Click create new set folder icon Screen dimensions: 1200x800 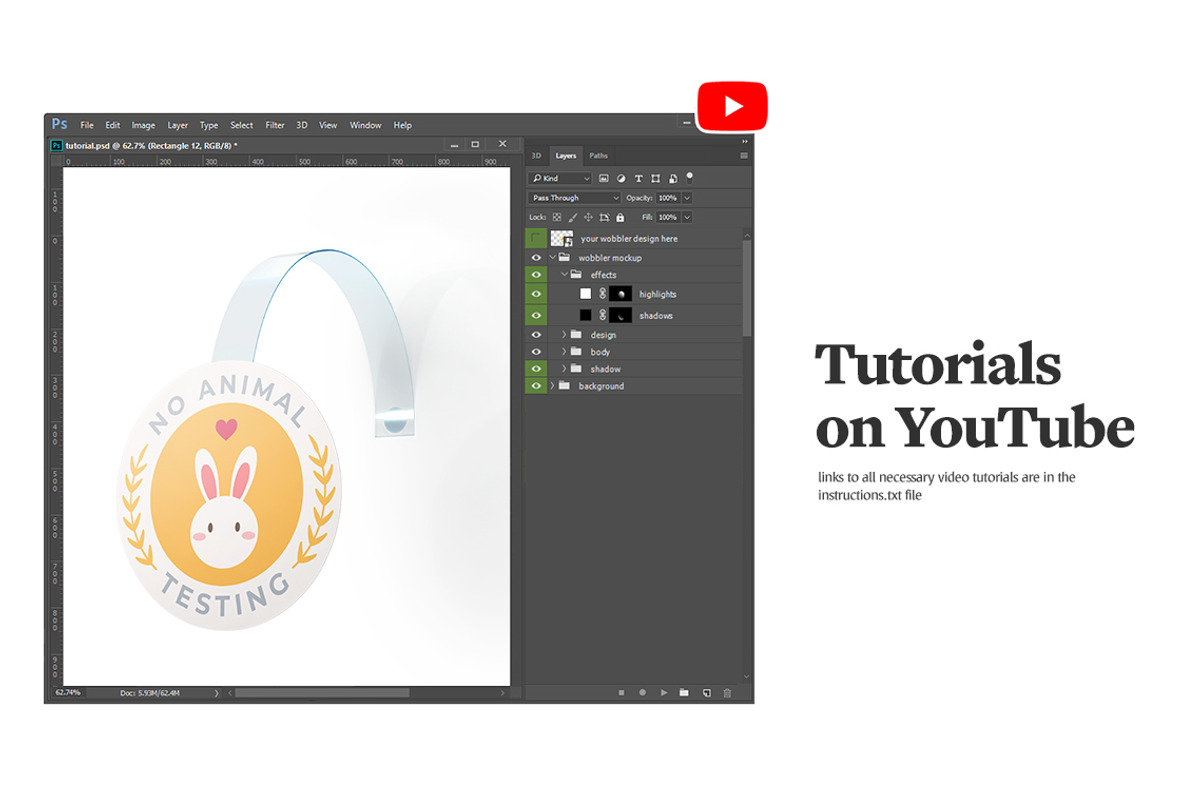click(684, 692)
